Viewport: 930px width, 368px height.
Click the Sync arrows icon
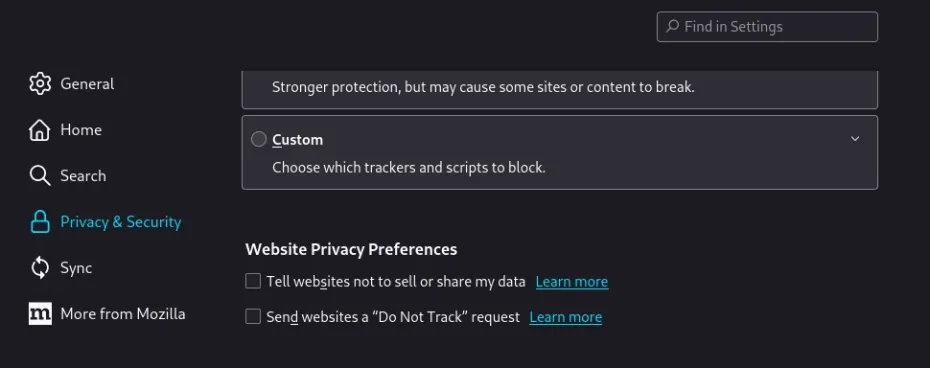pos(40,268)
